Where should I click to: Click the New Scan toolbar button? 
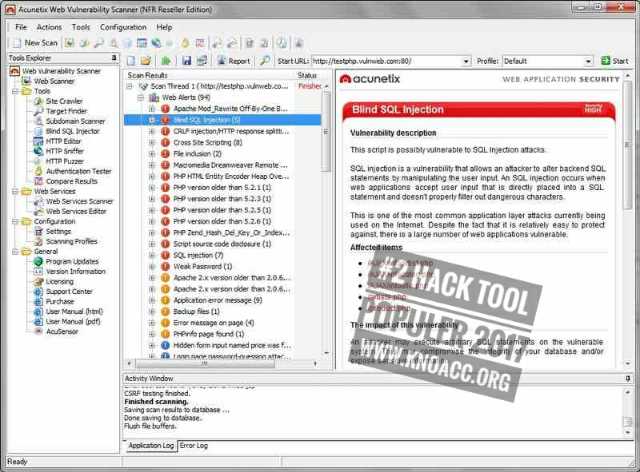coord(35,43)
